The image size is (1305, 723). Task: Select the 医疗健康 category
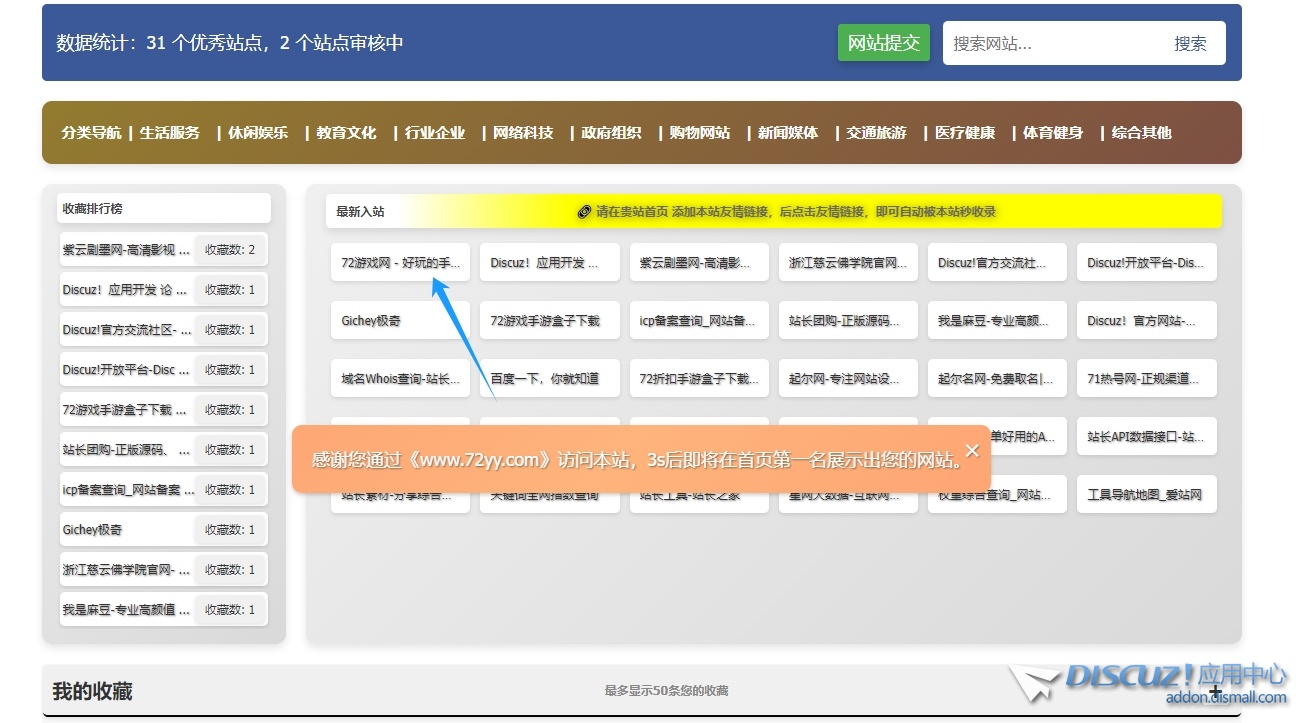click(x=965, y=133)
